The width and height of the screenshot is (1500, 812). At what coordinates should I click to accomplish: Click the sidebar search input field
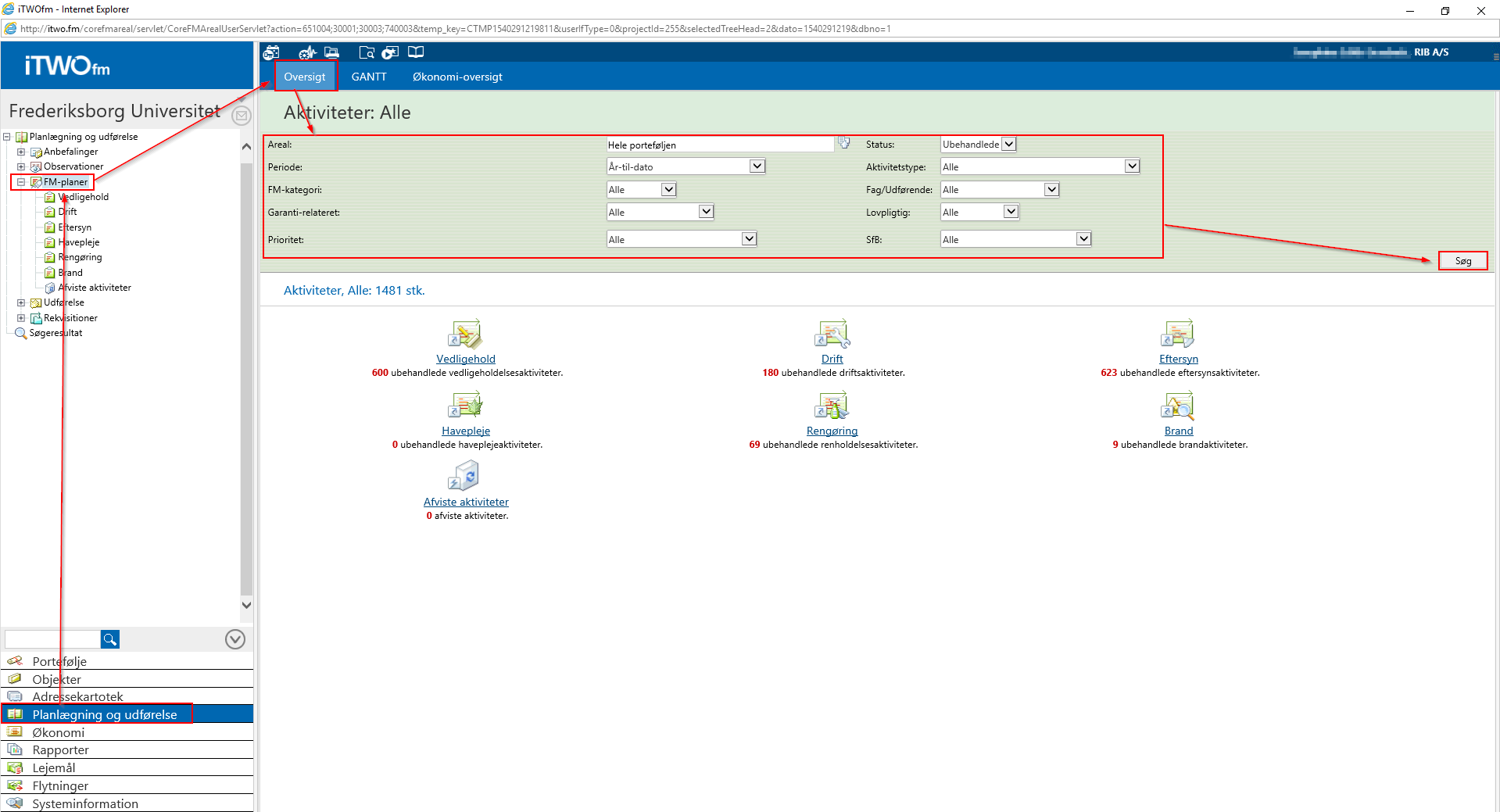[52, 639]
